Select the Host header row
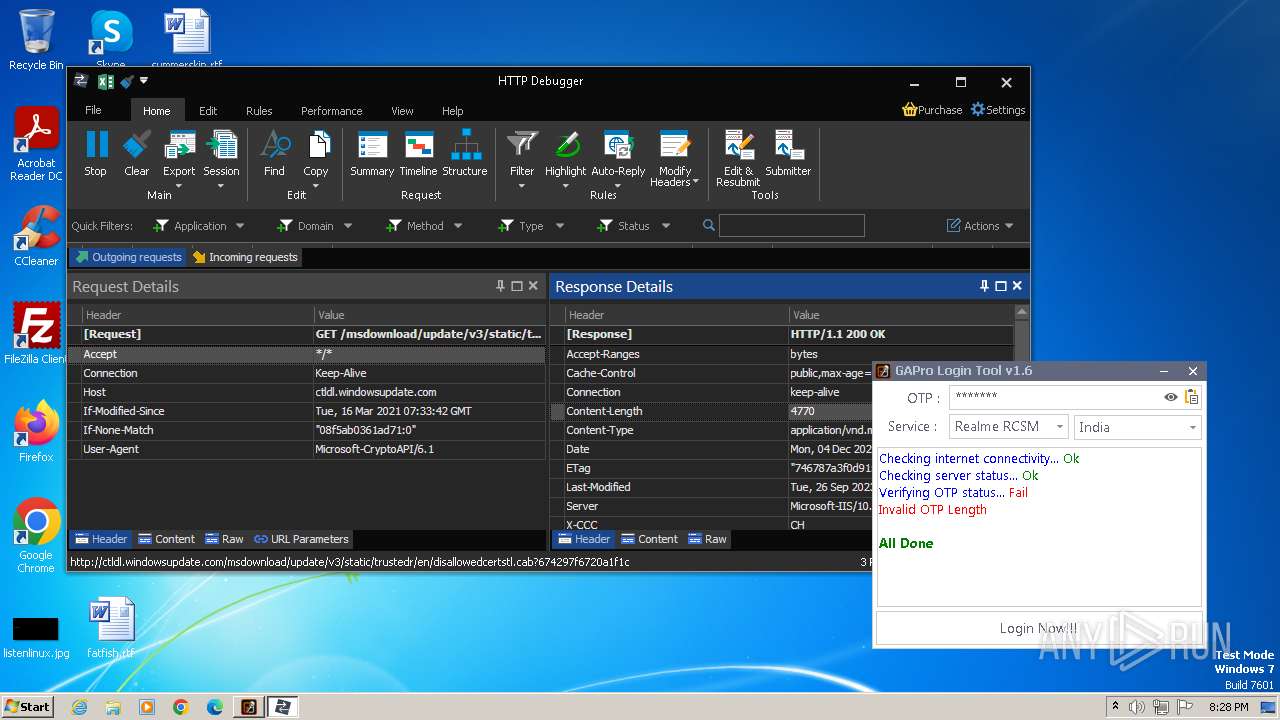 click(307, 392)
